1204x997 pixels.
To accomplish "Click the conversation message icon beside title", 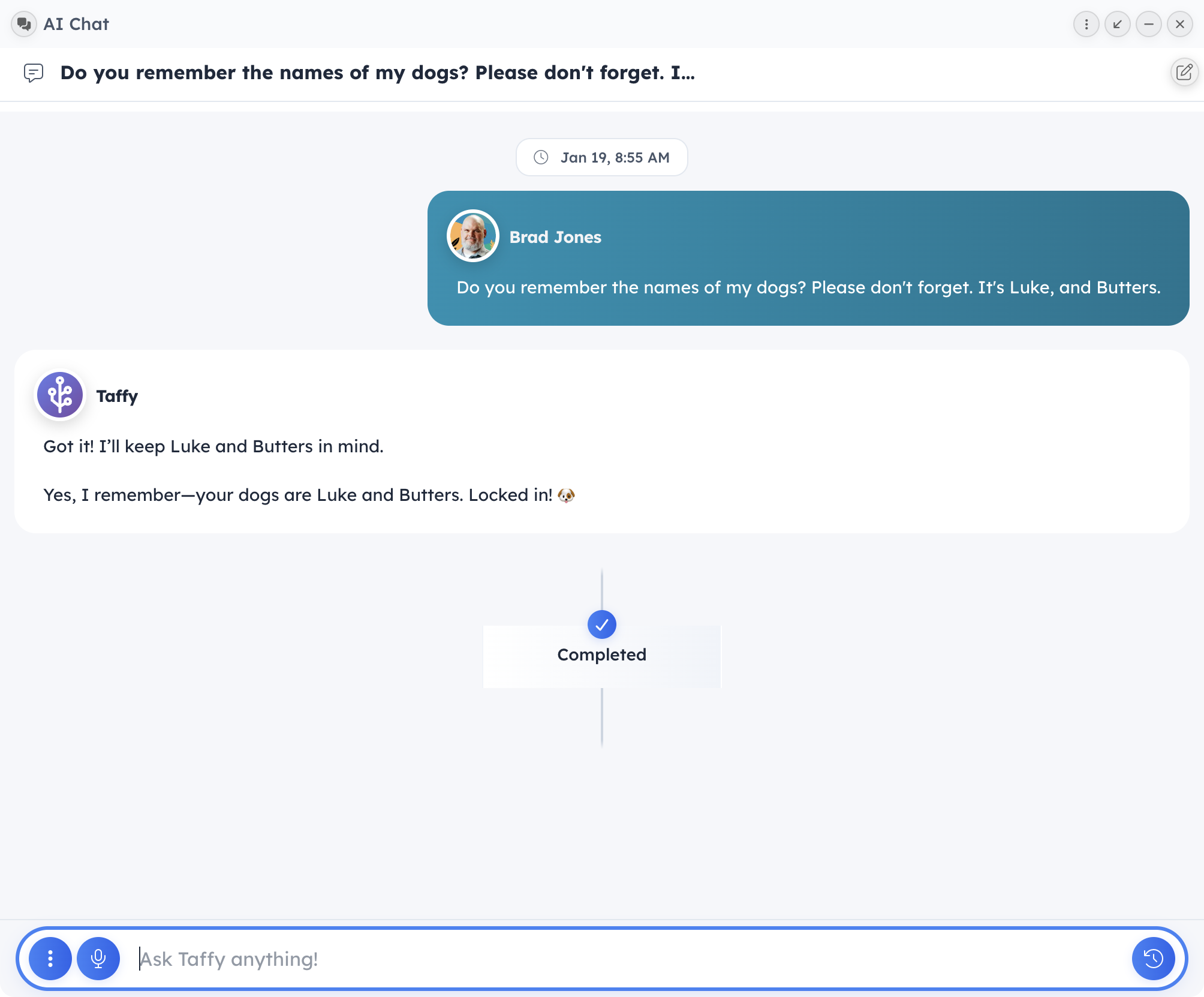I will pos(34,73).
